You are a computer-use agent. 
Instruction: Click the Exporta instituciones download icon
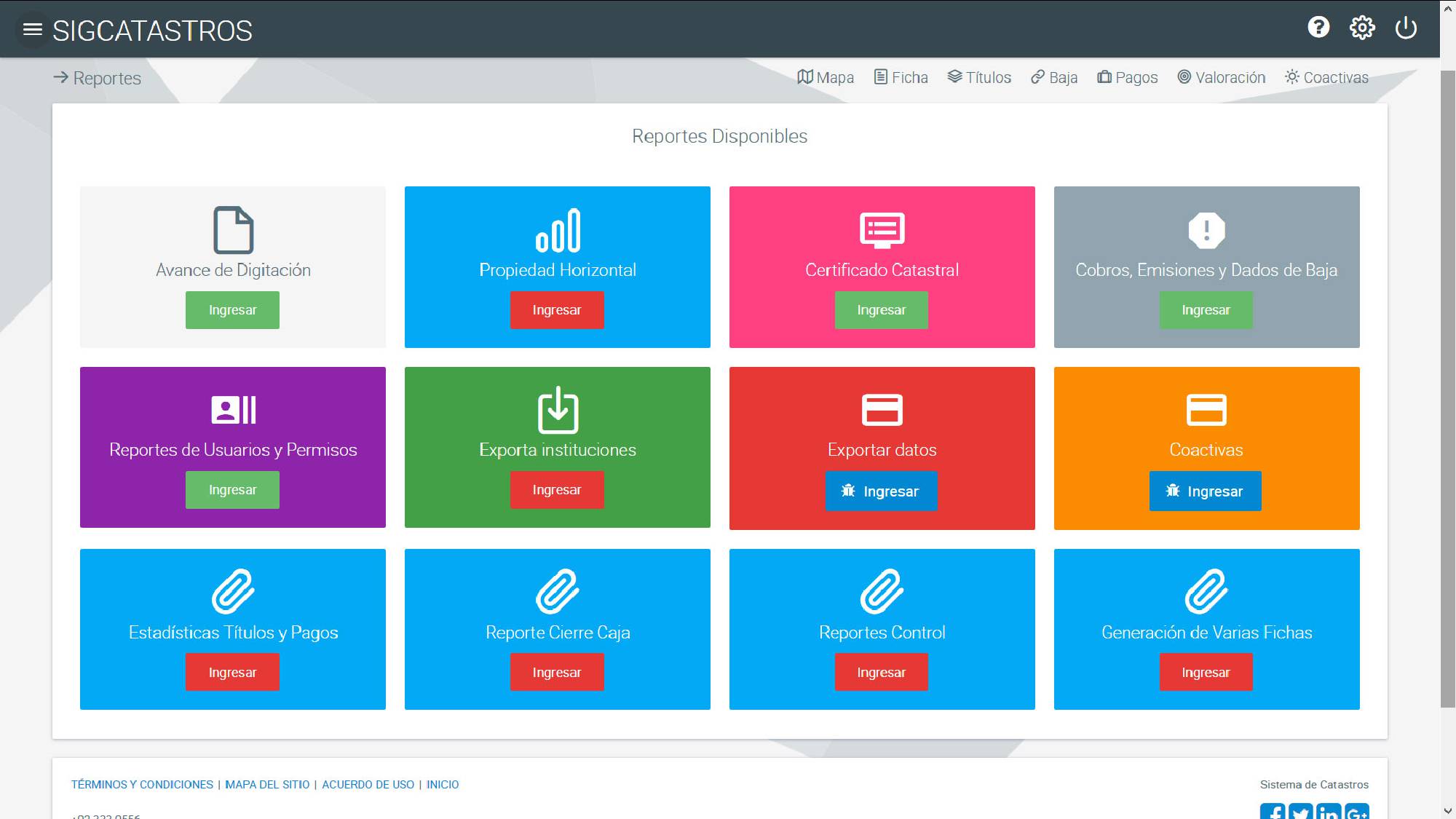[558, 410]
